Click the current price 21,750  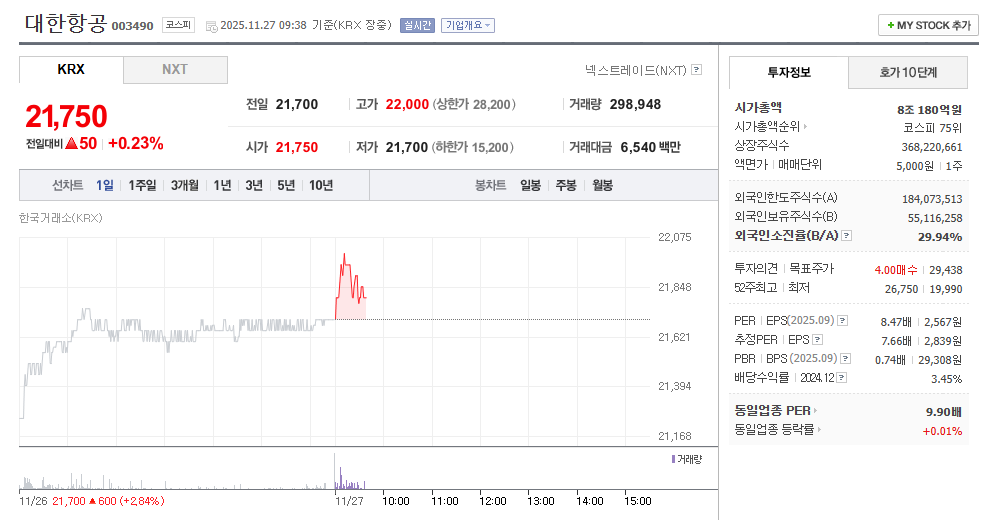tap(66, 116)
